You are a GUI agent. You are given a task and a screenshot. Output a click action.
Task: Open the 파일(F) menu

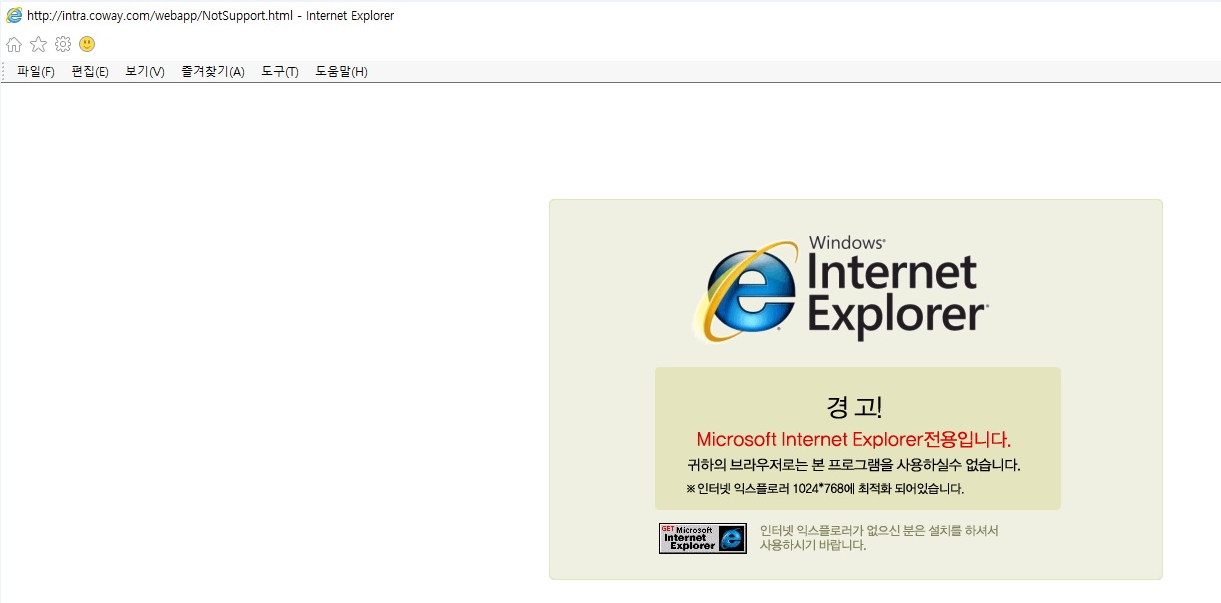pyautogui.click(x=36, y=72)
